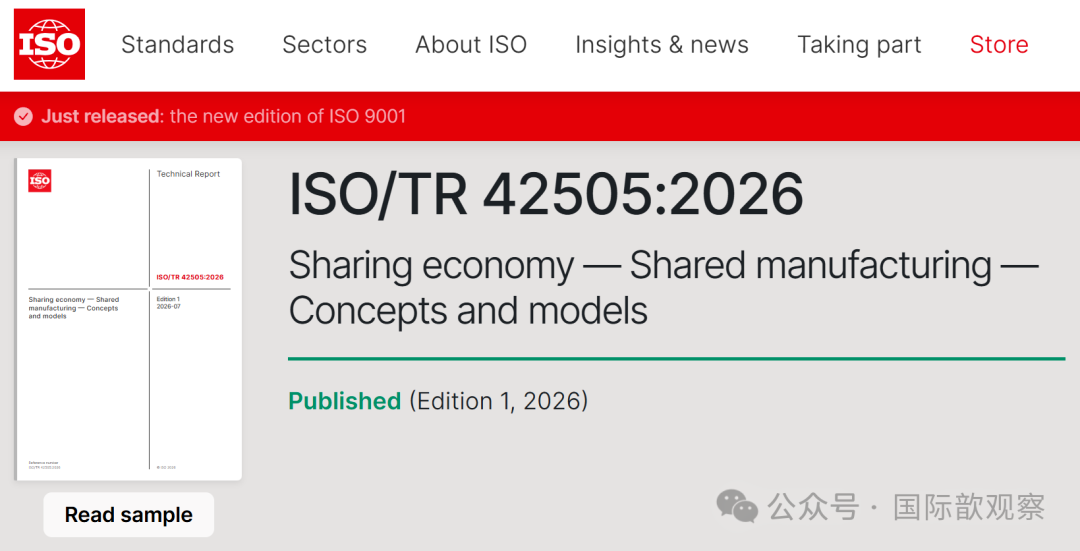Open the document cover thumbnail

pyautogui.click(x=129, y=319)
